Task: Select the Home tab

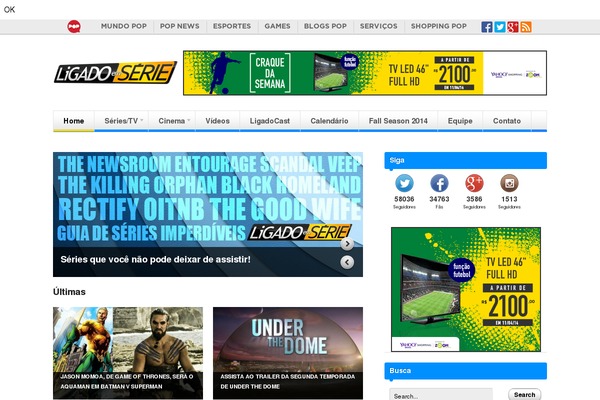Action: point(73,121)
